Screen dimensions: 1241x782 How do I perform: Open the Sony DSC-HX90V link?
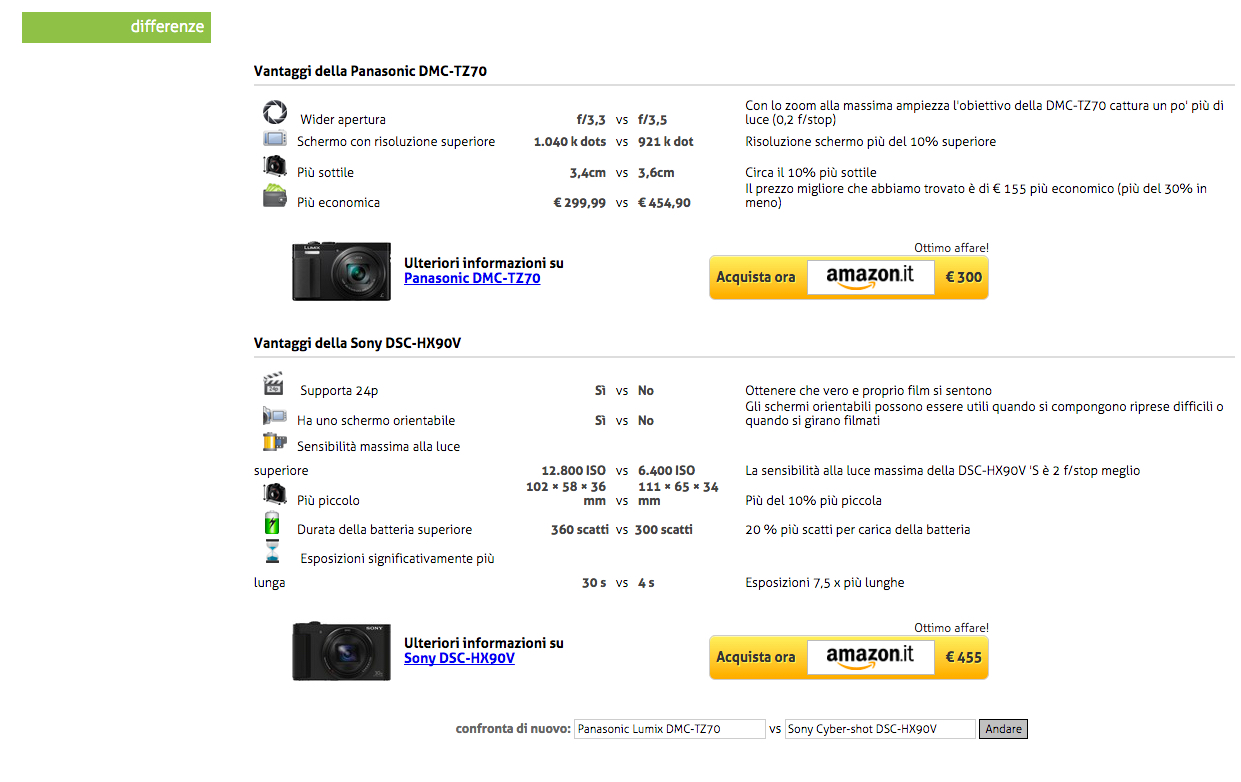click(459, 659)
